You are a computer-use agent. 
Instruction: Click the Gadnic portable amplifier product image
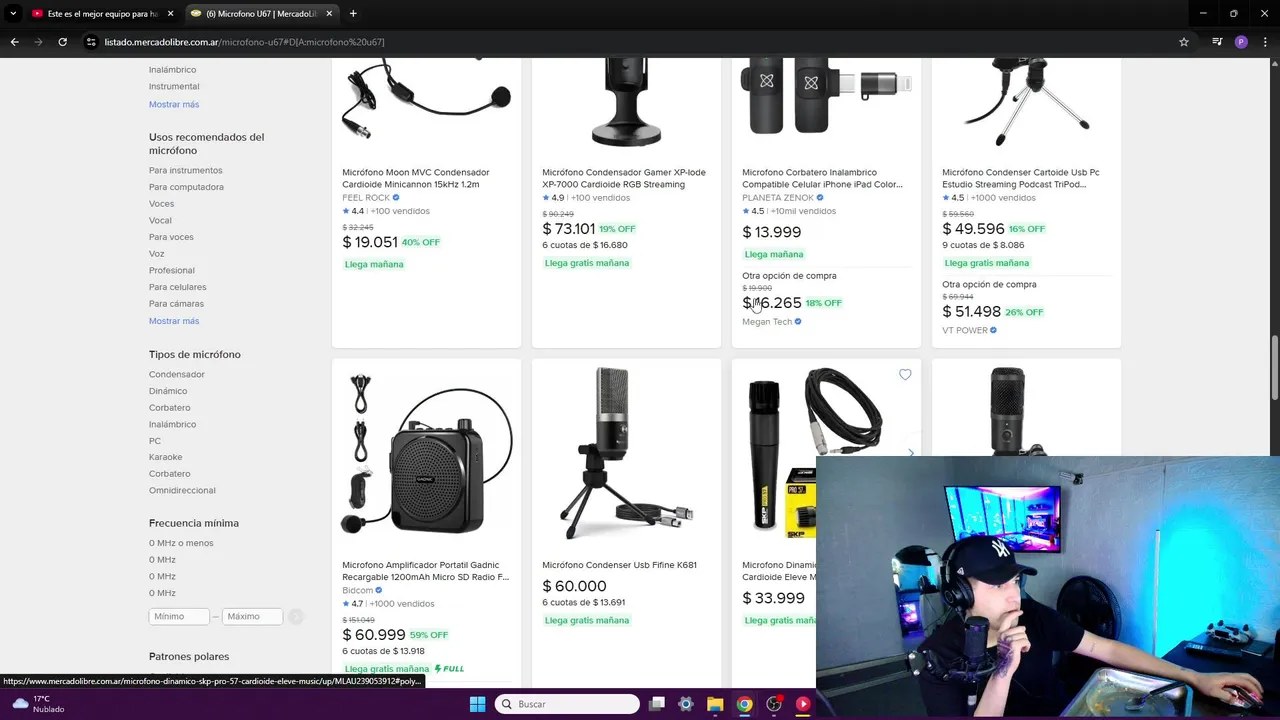(x=426, y=454)
